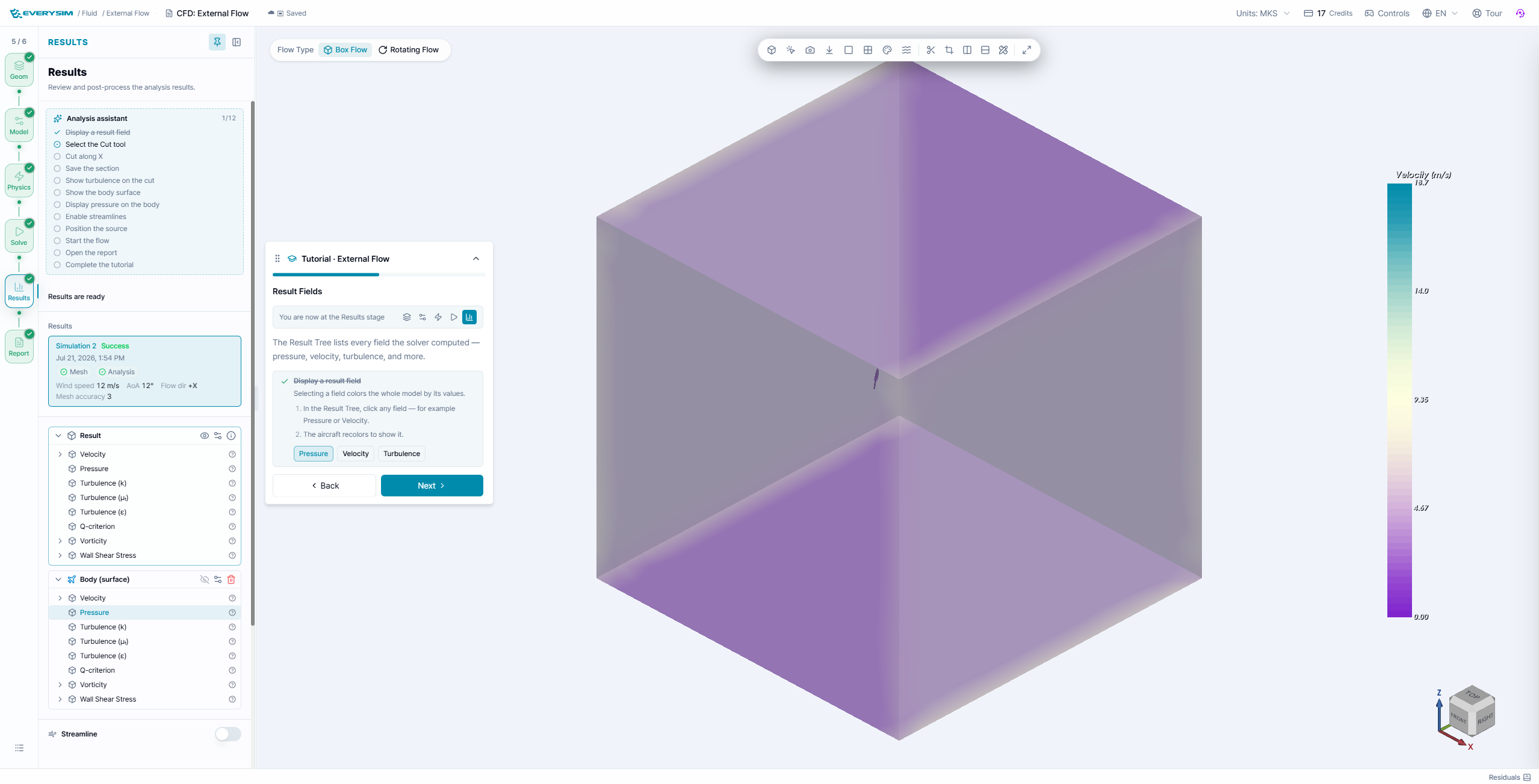This screenshot has width=1539, height=784.
Task: Pin the Results panel
Action: (217, 42)
